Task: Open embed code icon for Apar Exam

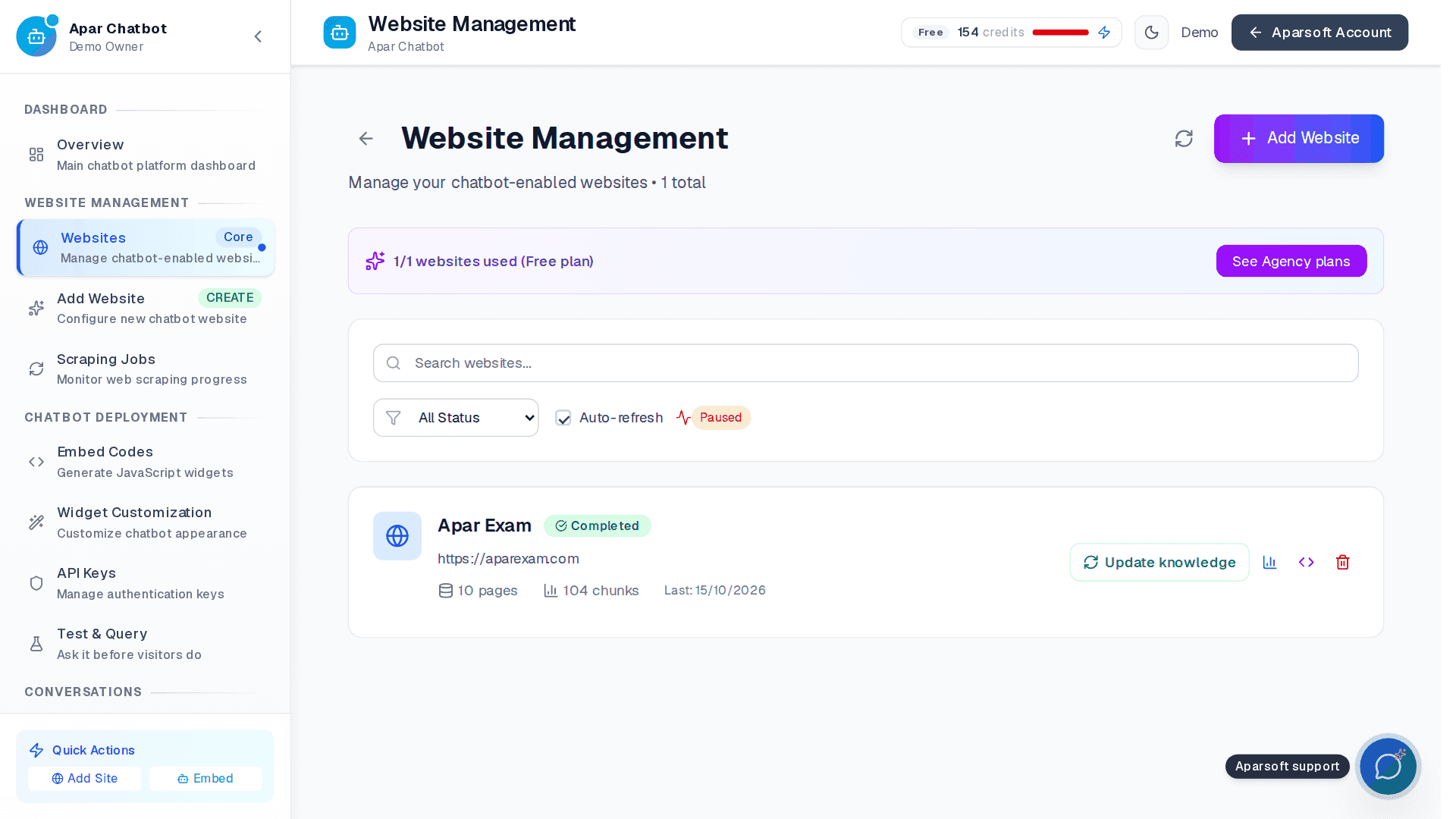Action: (1306, 563)
